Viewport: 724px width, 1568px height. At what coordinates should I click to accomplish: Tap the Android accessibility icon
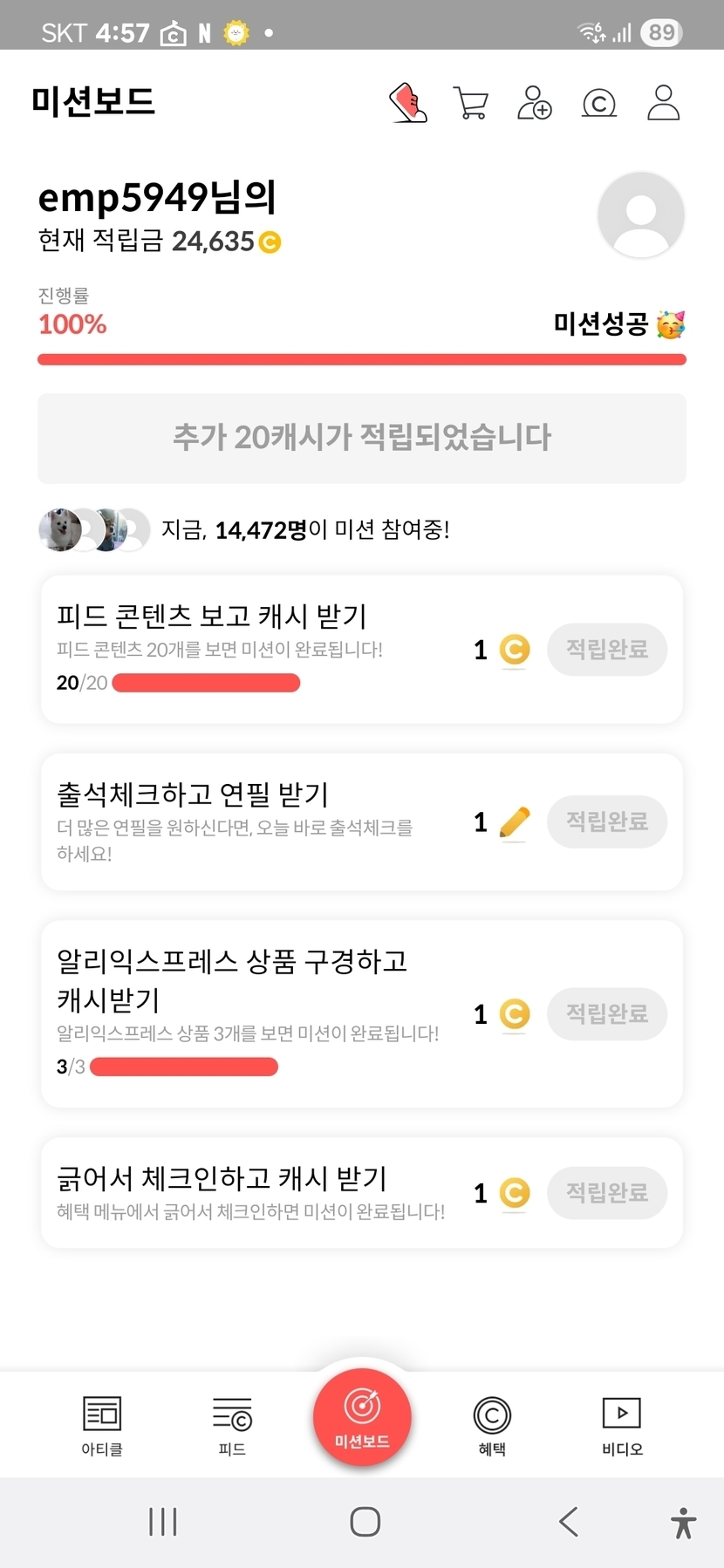pos(683,1523)
